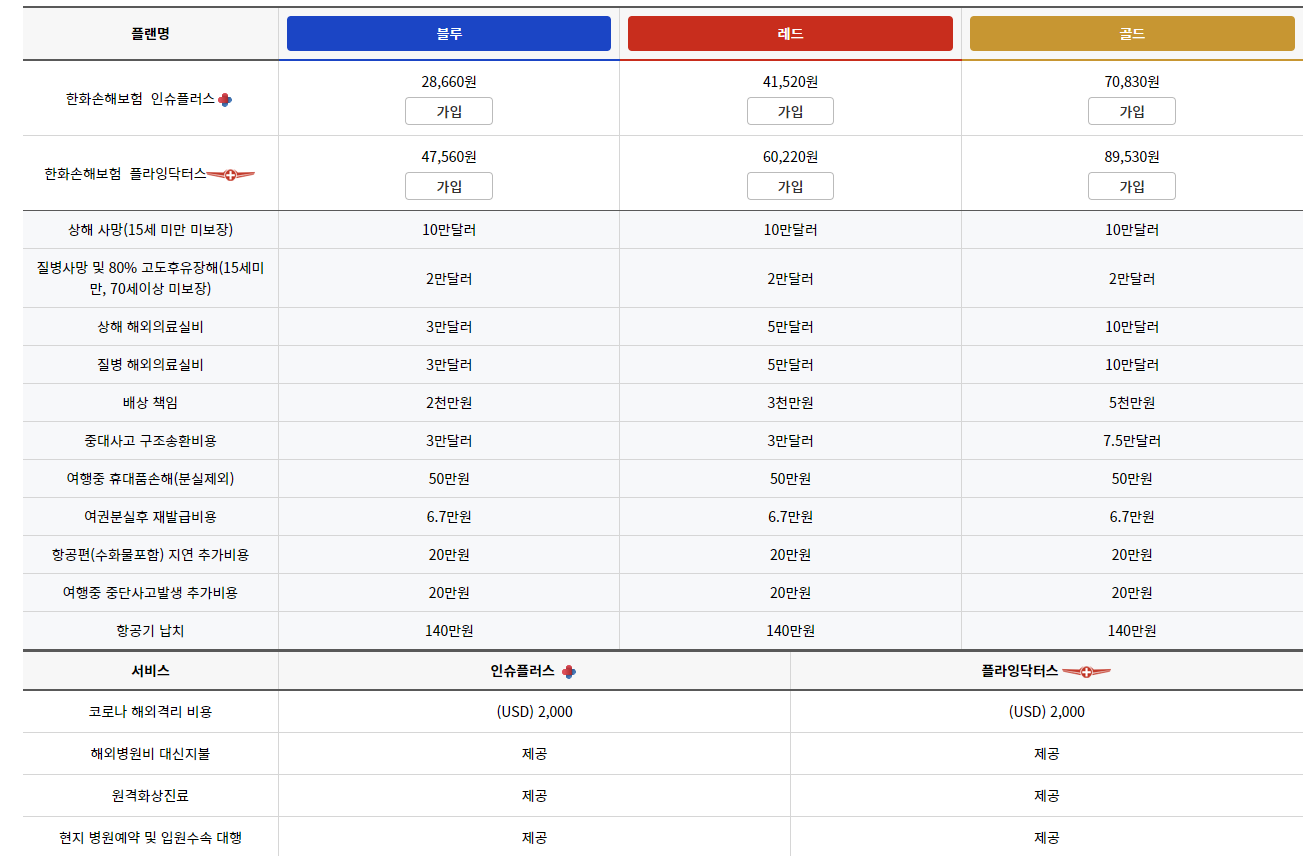
Task: Click (USD) 2,000 under 플라잉닥터스 column
Action: [x=1046, y=712]
